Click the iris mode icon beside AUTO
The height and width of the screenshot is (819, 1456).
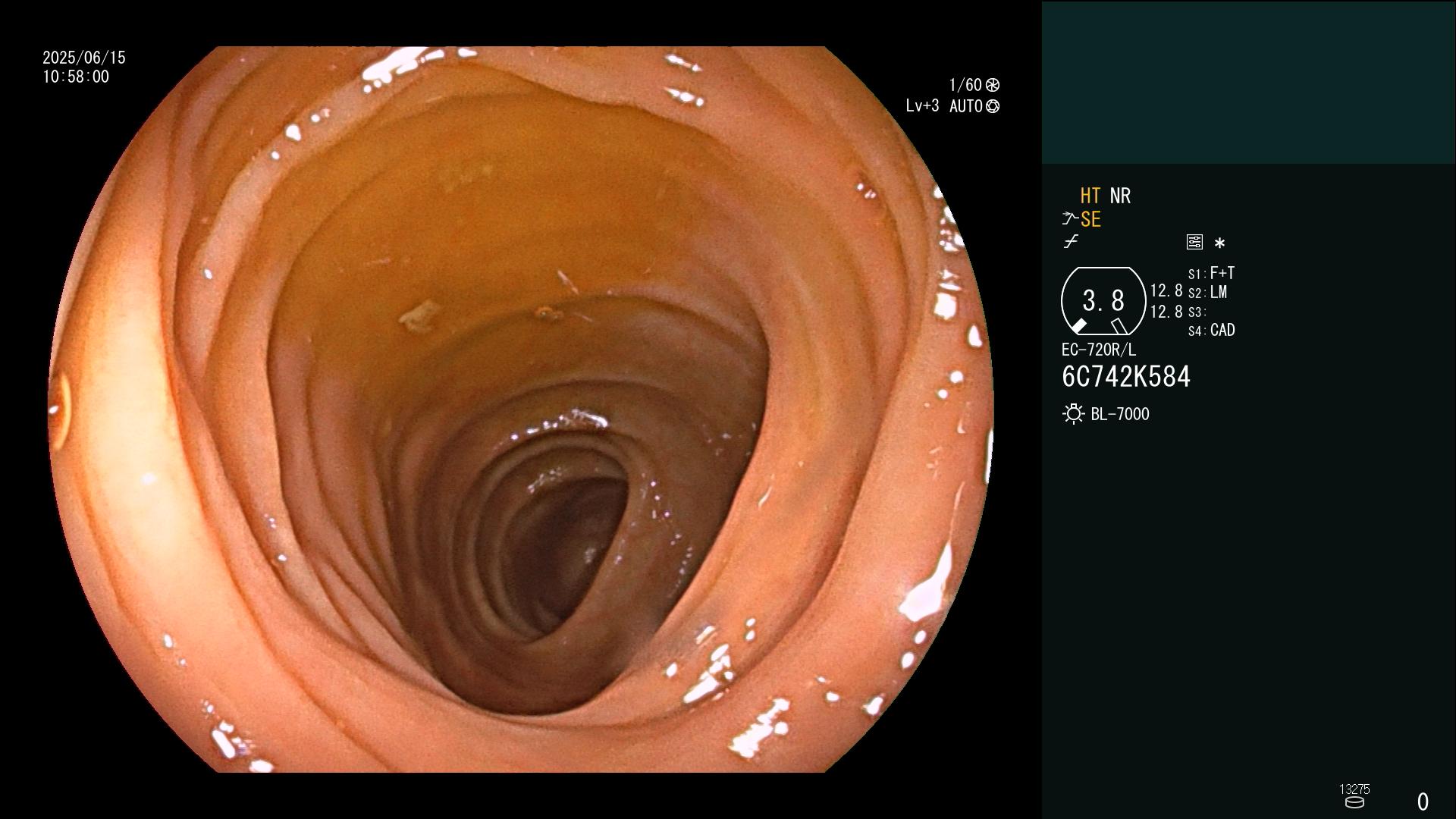pyautogui.click(x=993, y=106)
